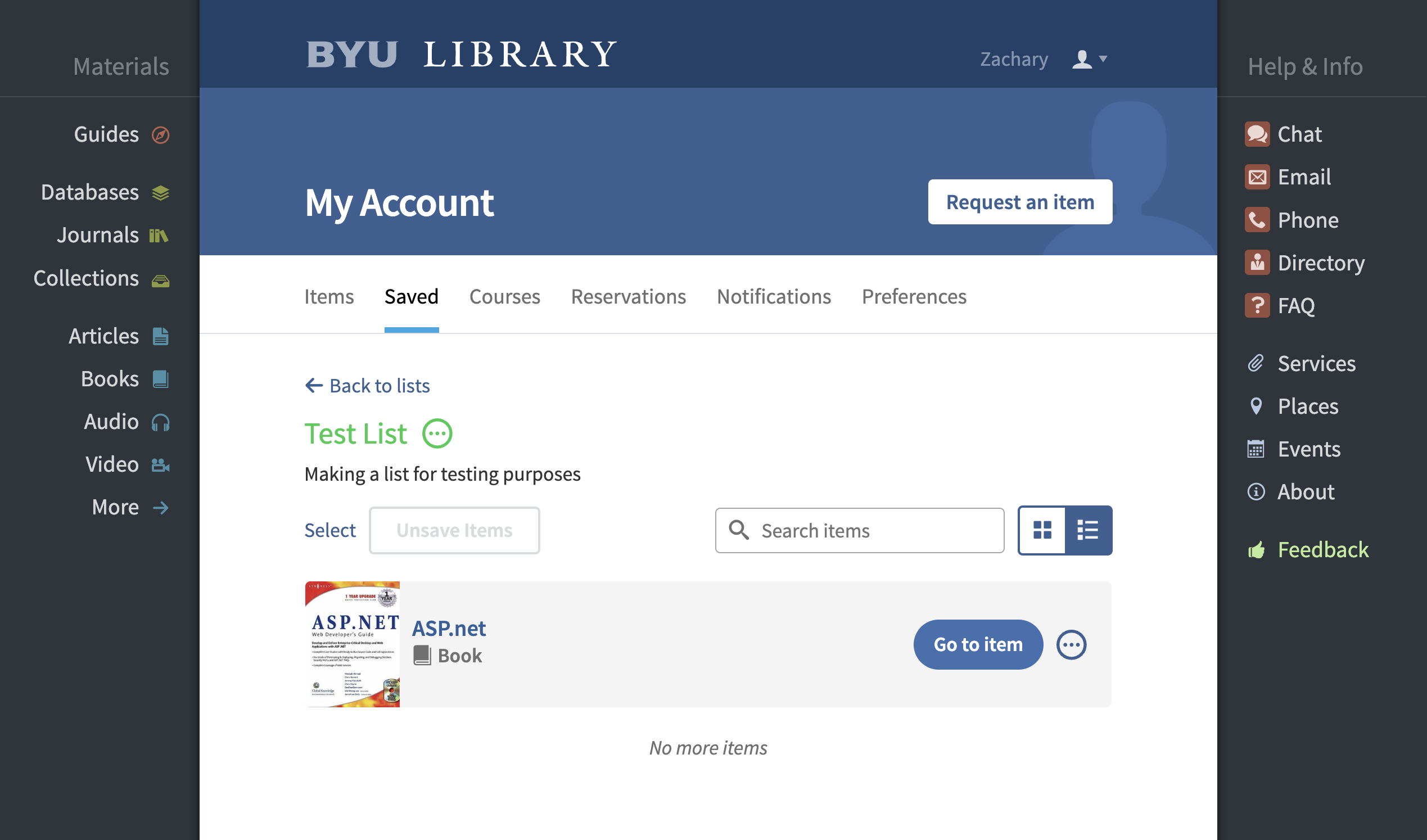This screenshot has width=1427, height=840.
Task: Click the Email envelope icon
Action: (x=1257, y=177)
